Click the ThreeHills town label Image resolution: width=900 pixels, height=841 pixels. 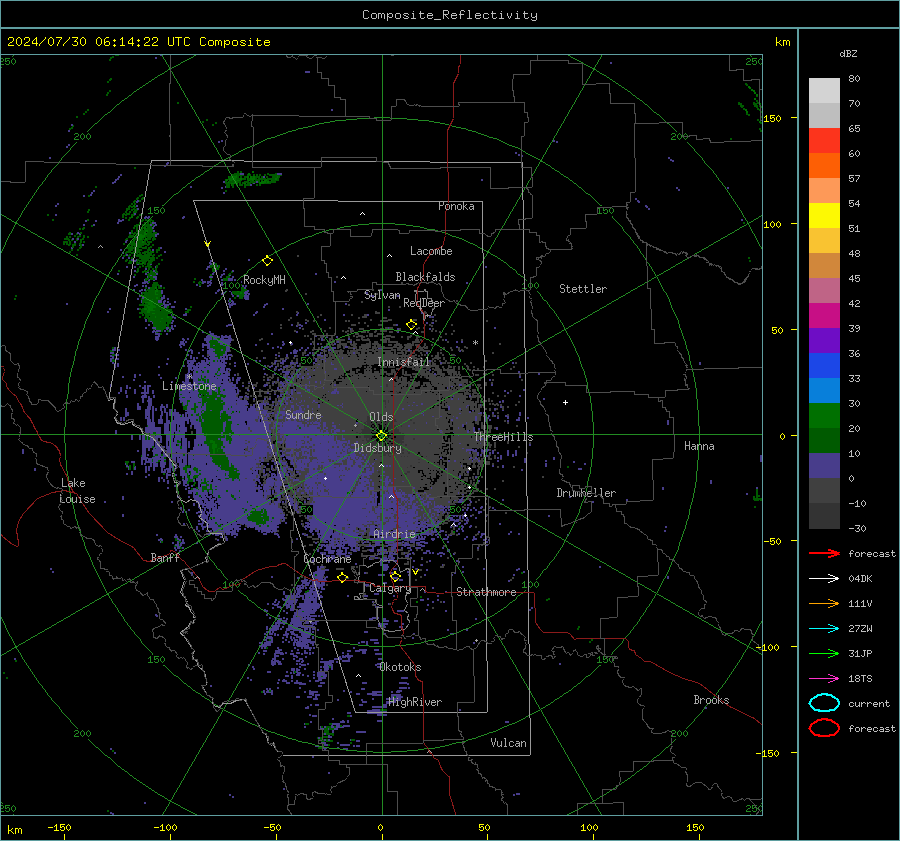(x=503, y=437)
